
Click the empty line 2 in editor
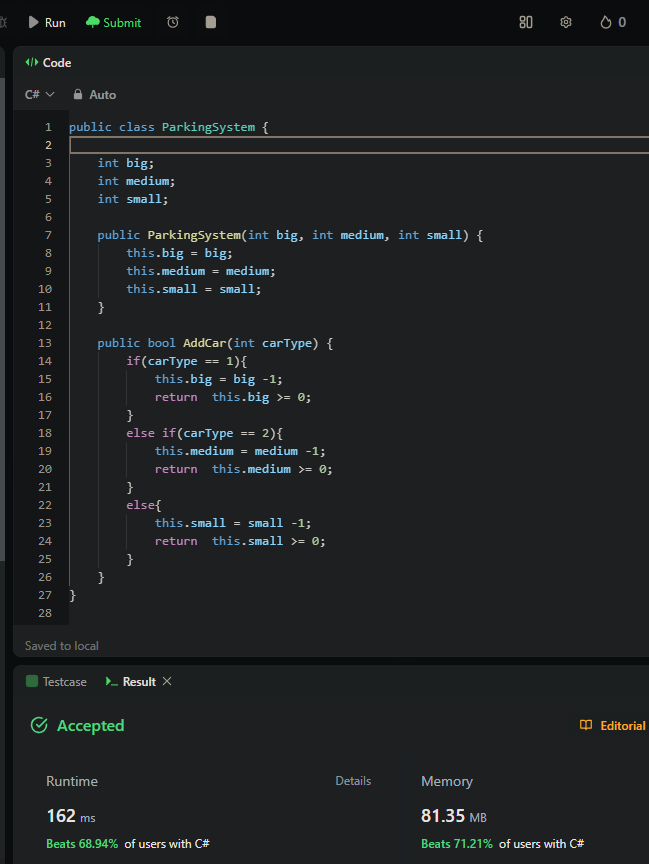point(359,145)
